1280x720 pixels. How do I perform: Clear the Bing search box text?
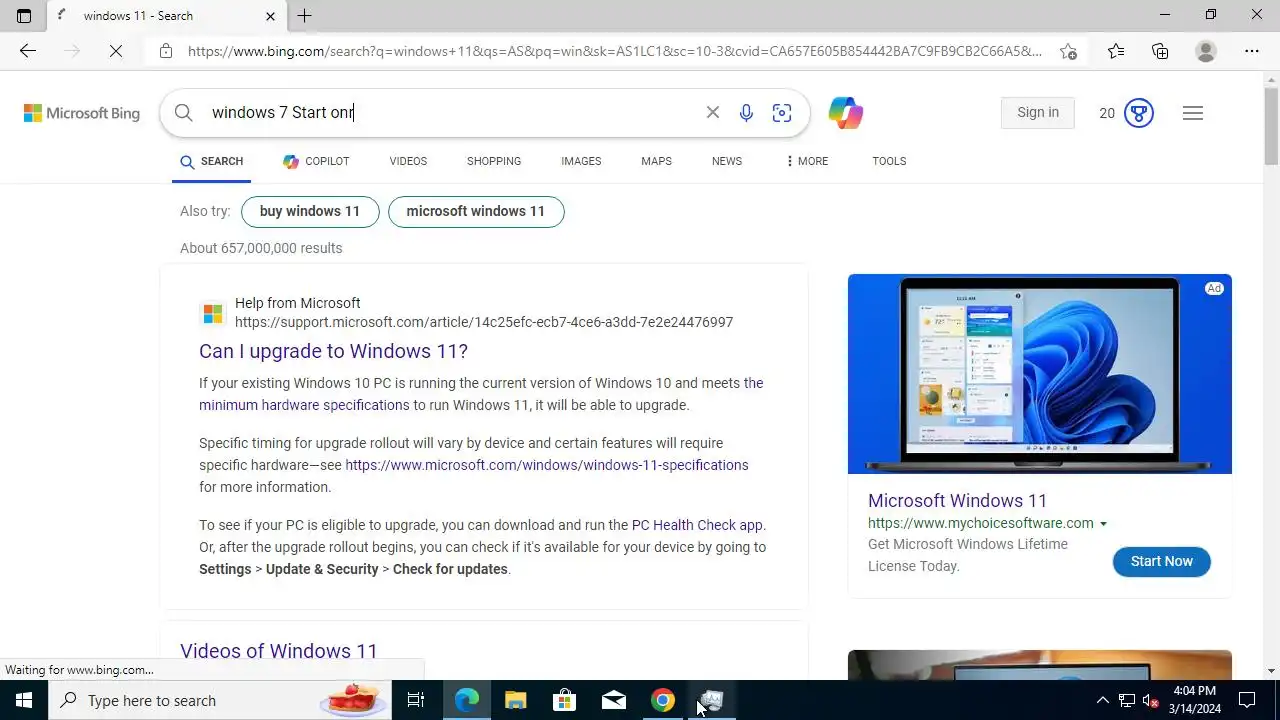(713, 113)
